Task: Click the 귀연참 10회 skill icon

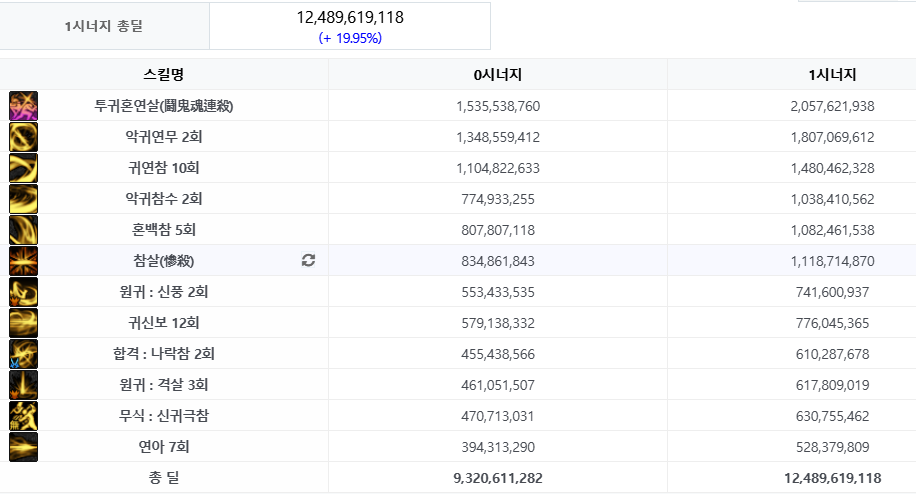Action: [23, 168]
